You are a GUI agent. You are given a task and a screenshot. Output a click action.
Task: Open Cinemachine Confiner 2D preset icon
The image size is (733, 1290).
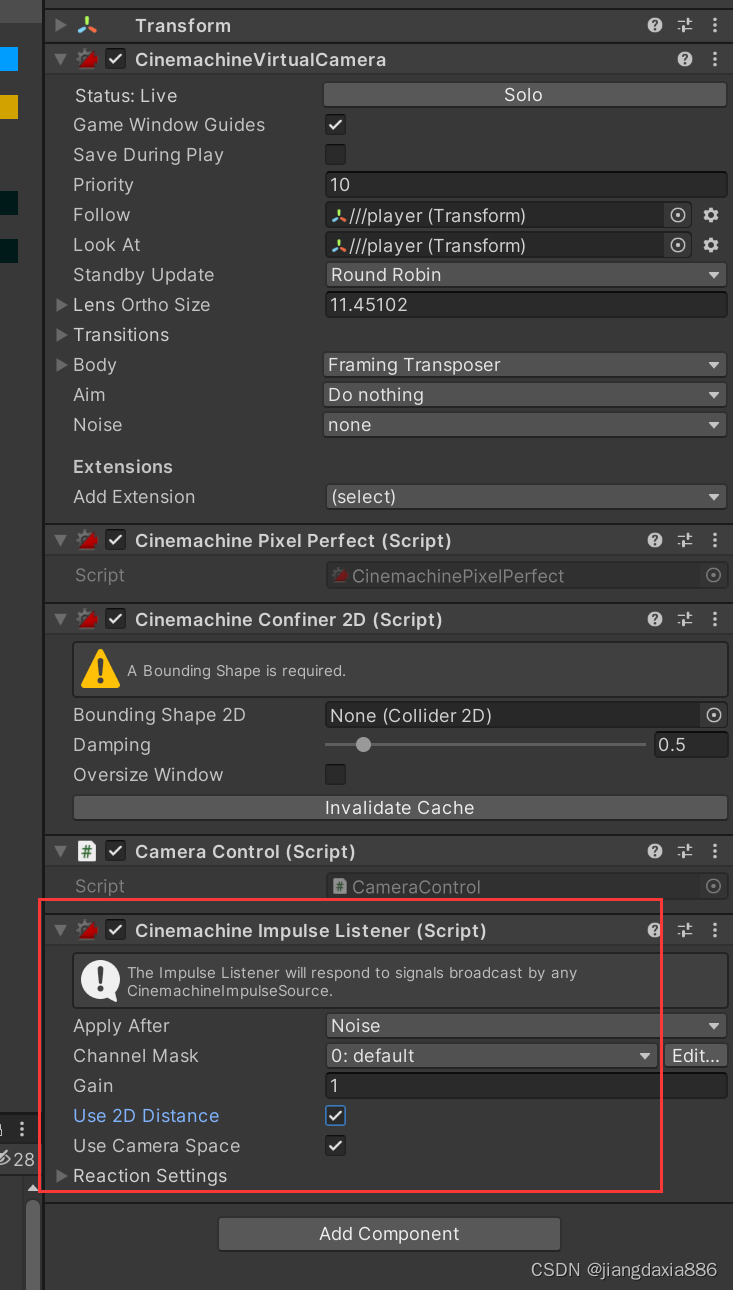tap(685, 620)
